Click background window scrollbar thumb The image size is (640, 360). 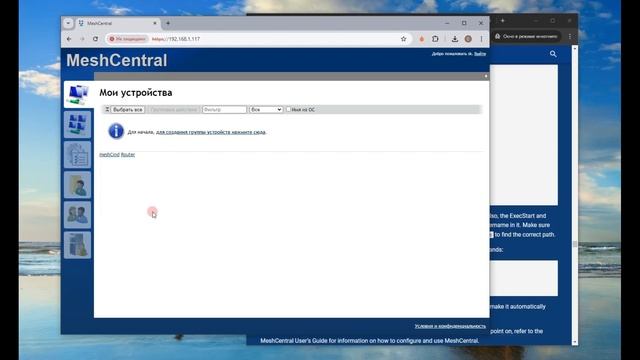point(575,244)
